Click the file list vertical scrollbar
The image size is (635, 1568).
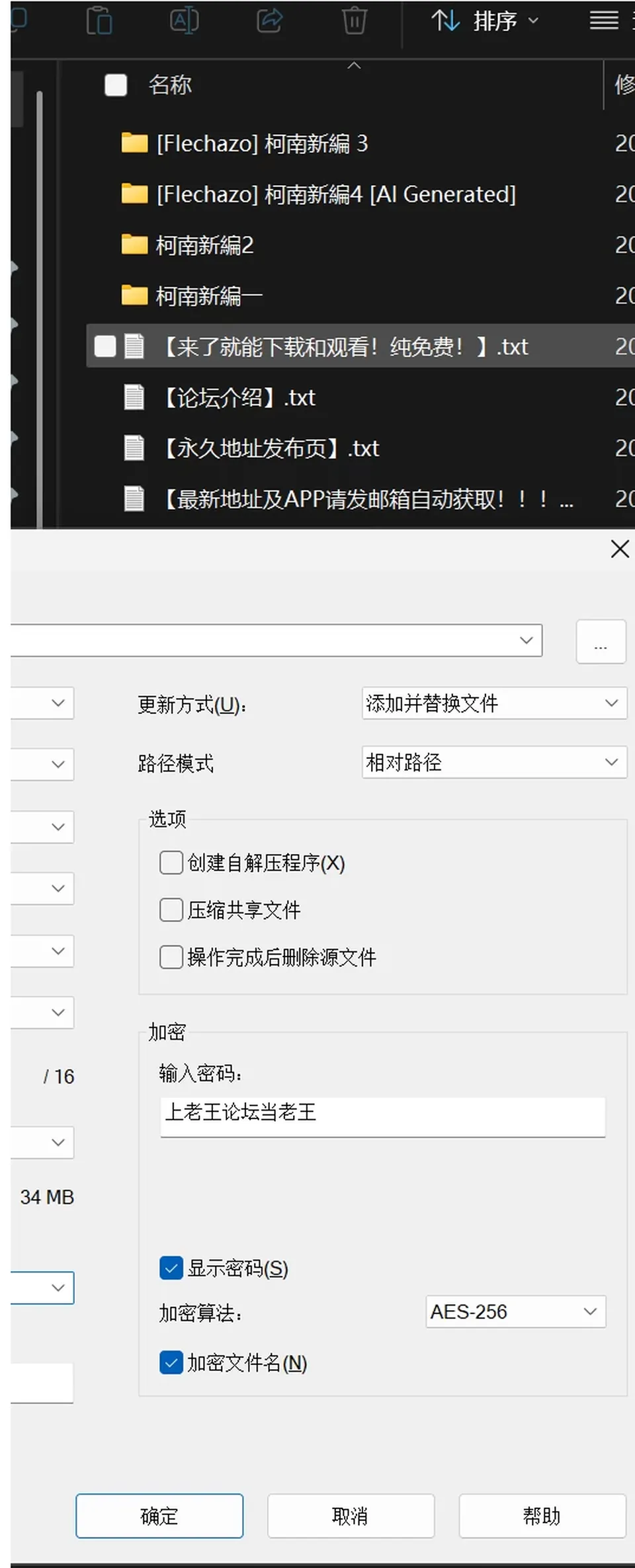point(40,309)
